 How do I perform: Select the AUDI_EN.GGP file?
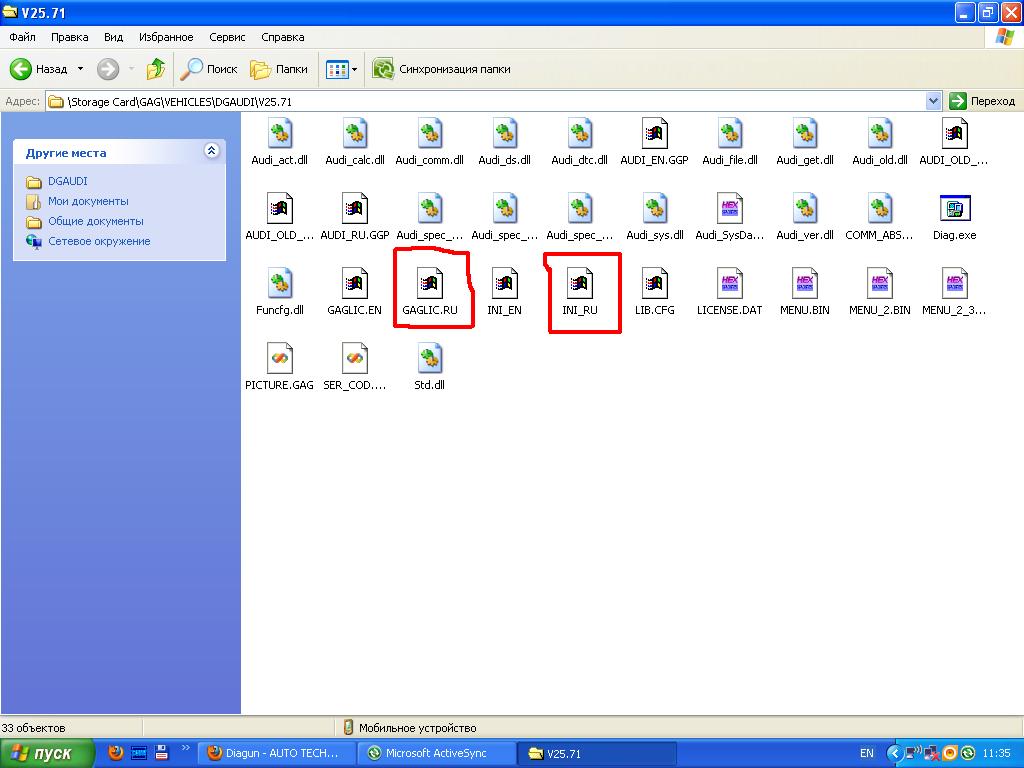655,142
